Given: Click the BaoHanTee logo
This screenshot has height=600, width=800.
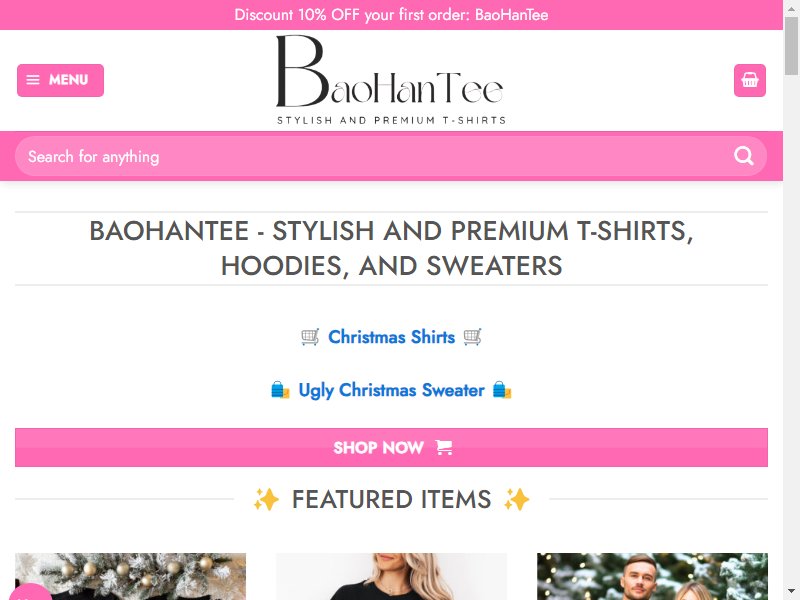Looking at the screenshot, I should click(391, 80).
